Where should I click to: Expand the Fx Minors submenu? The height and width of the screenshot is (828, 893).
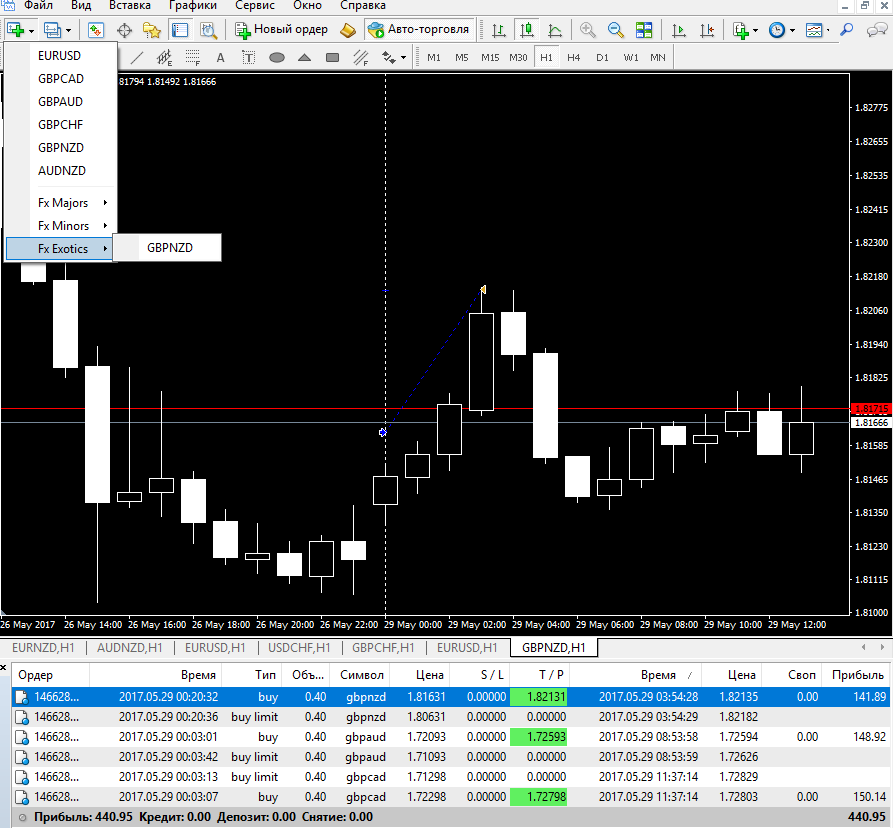pos(62,226)
